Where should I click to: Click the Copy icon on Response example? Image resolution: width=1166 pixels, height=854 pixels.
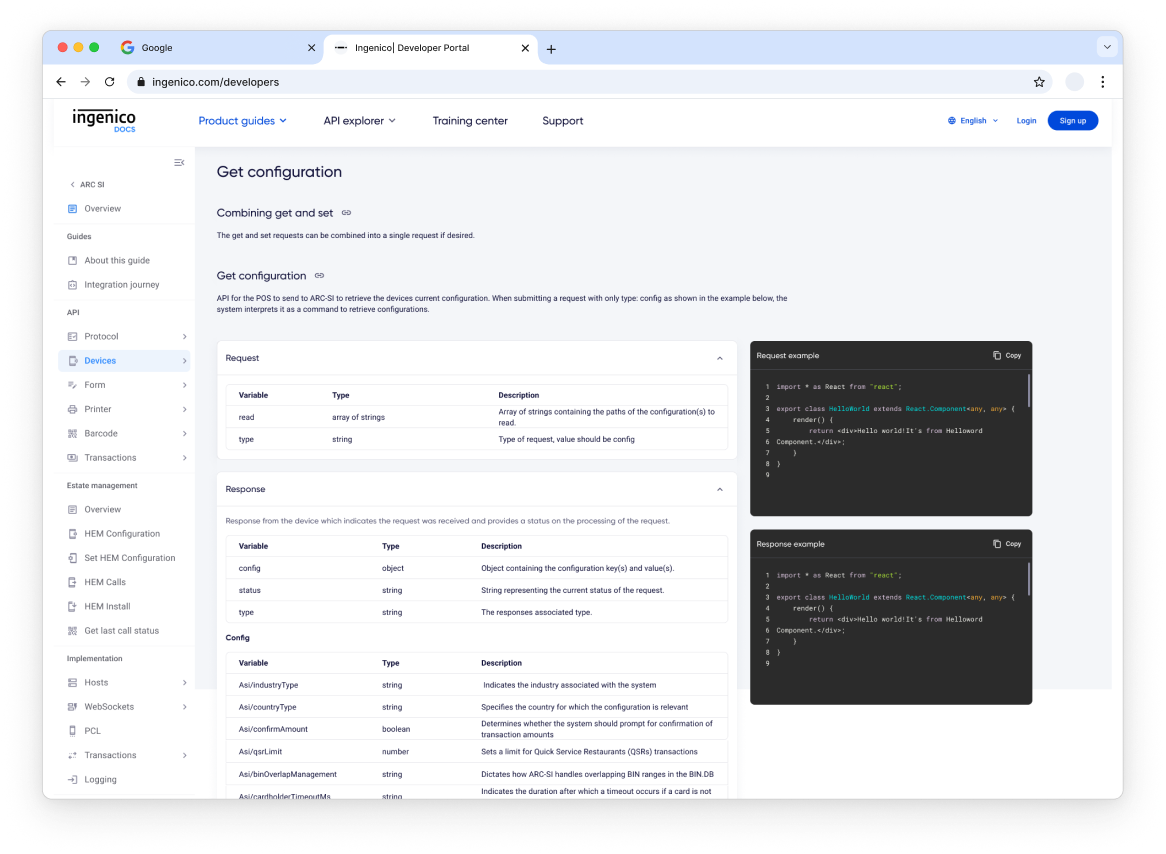[997, 544]
